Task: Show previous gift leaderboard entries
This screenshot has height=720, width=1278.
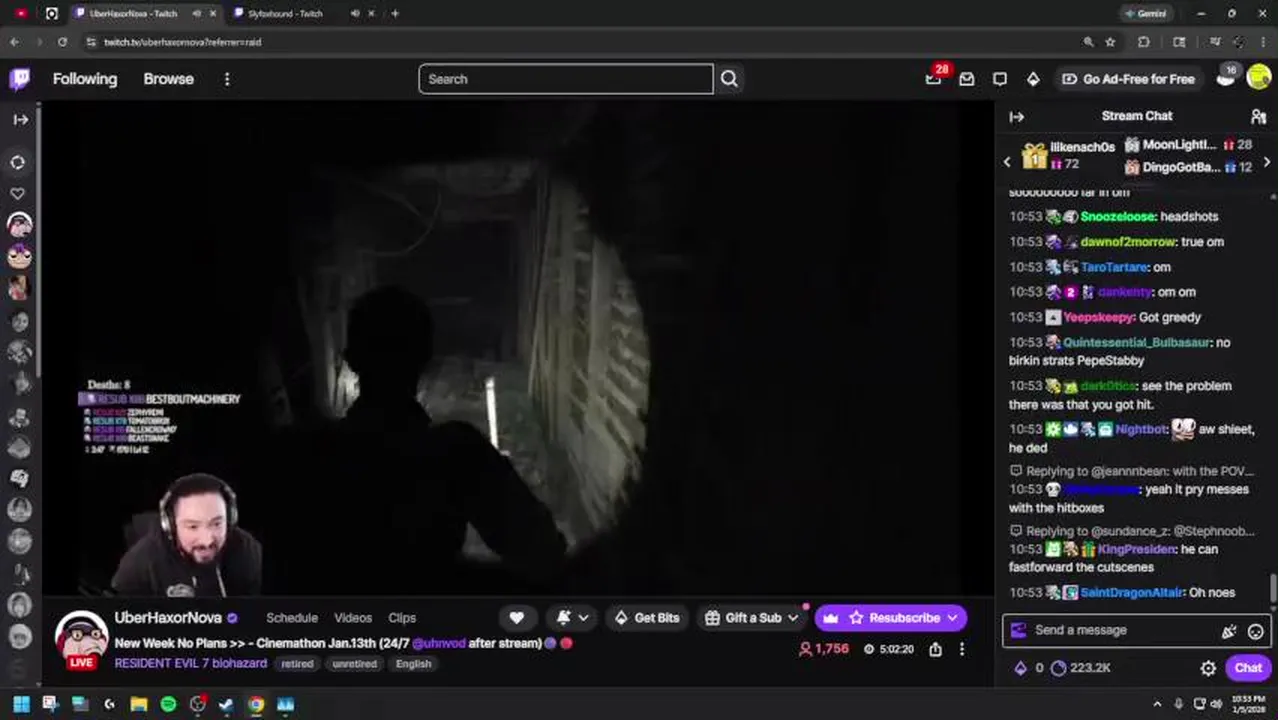Action: [1007, 162]
